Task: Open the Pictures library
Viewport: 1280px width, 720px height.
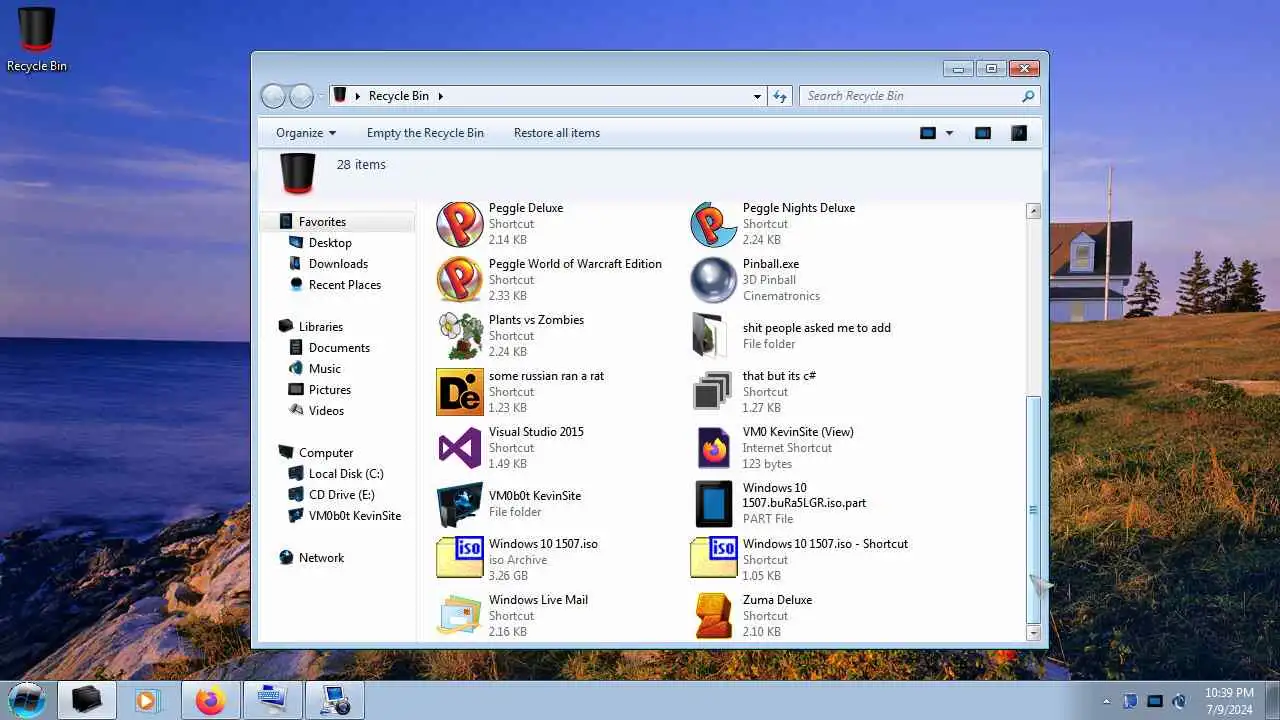Action: tap(320, 390)
